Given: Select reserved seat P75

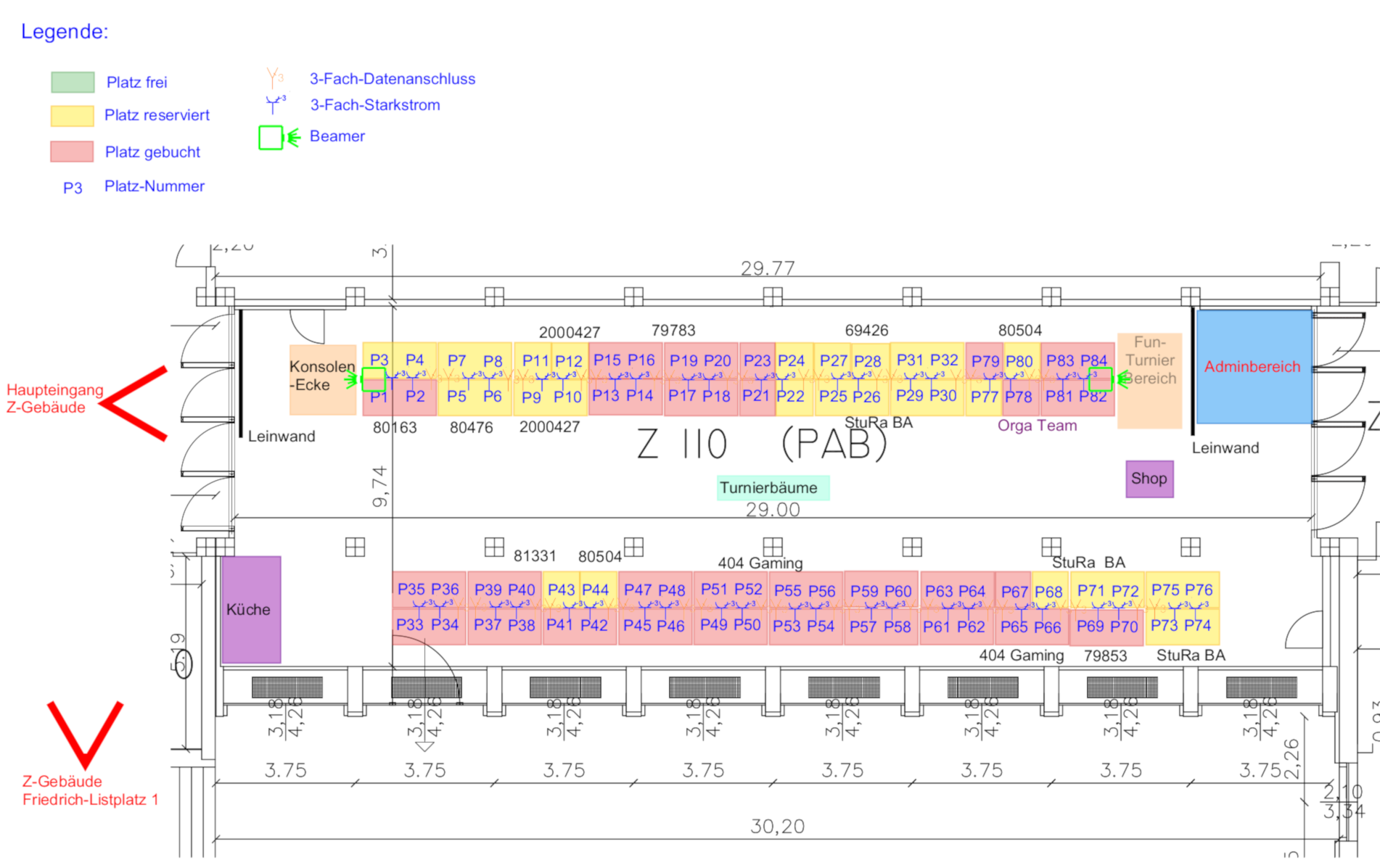Looking at the screenshot, I should 1165,590.
